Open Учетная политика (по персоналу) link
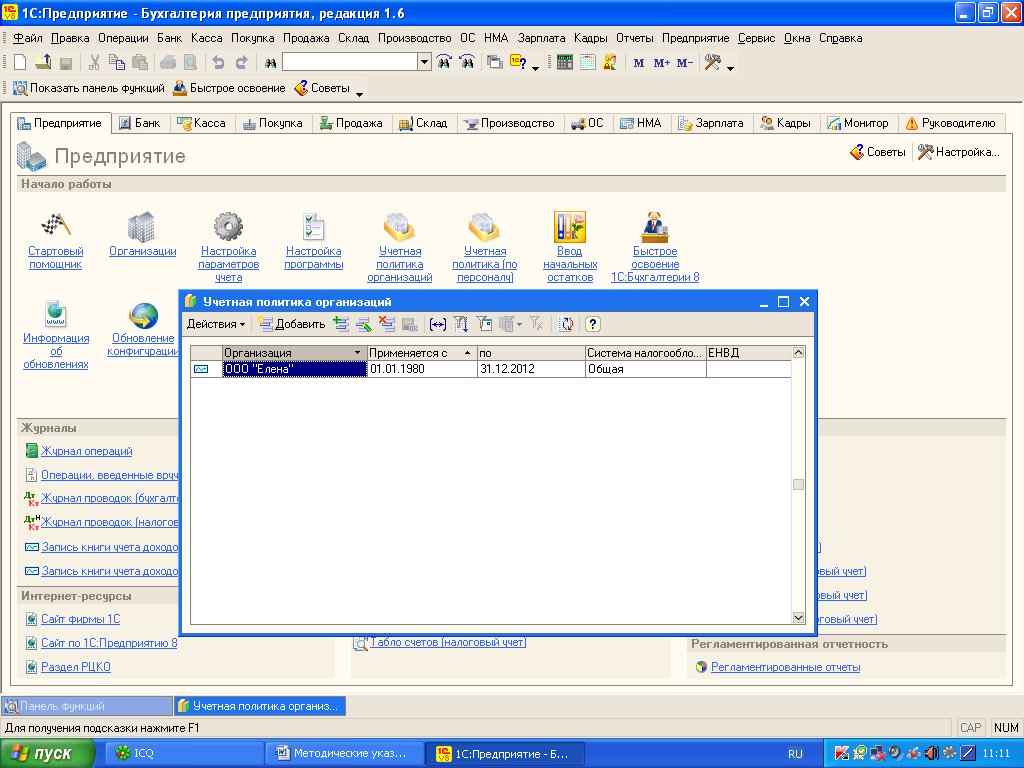This screenshot has width=1024, height=768. [x=485, y=264]
